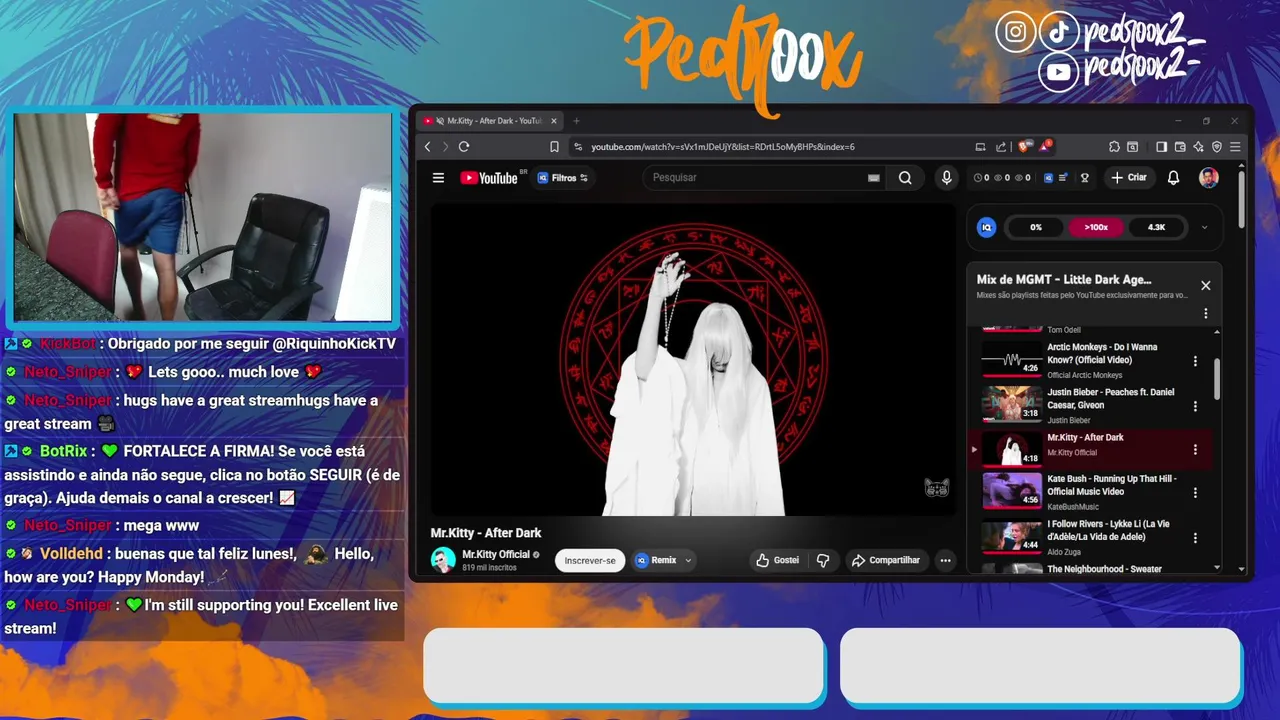Share the video via Compartilhar

tap(885, 560)
